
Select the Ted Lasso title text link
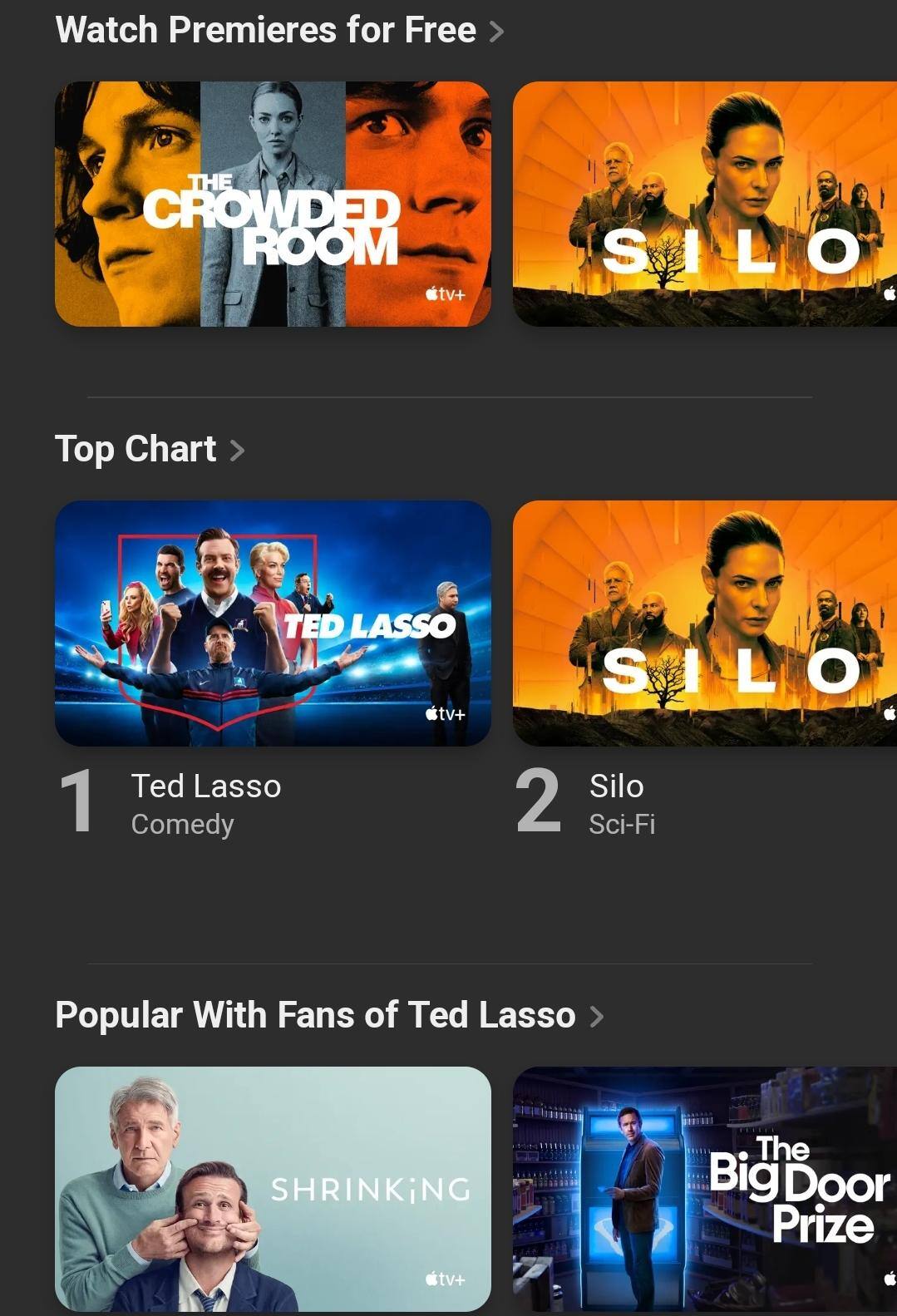pos(206,786)
